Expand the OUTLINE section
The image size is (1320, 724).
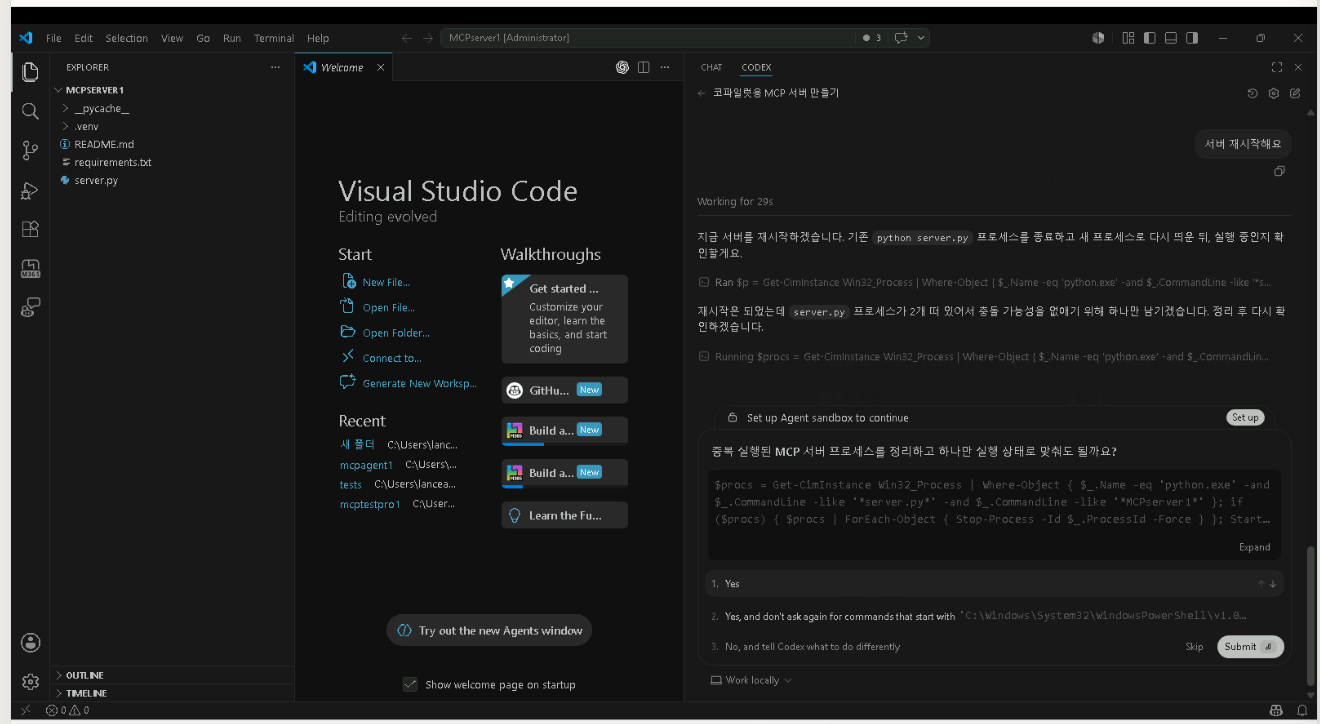click(84, 675)
